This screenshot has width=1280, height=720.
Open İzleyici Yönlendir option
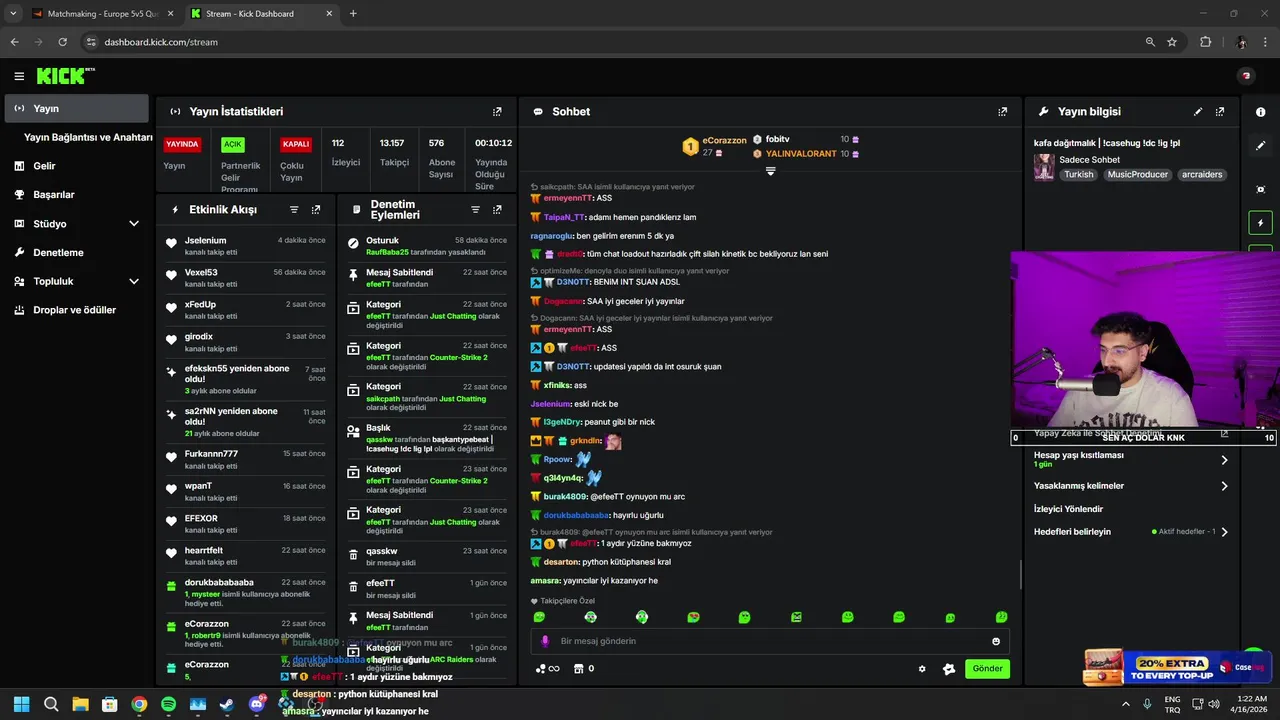(x=1068, y=509)
